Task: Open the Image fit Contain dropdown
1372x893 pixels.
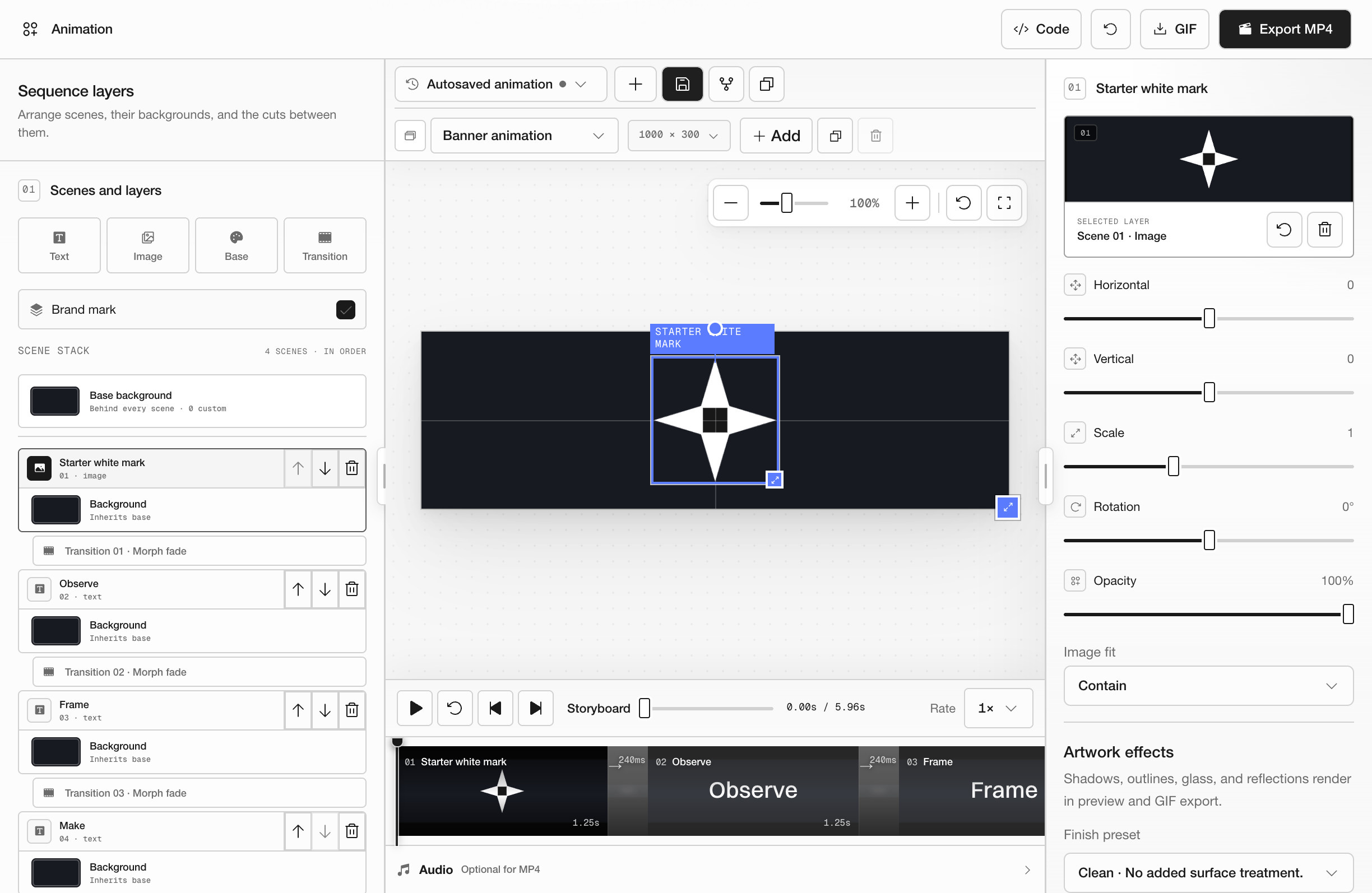Action: pos(1208,686)
